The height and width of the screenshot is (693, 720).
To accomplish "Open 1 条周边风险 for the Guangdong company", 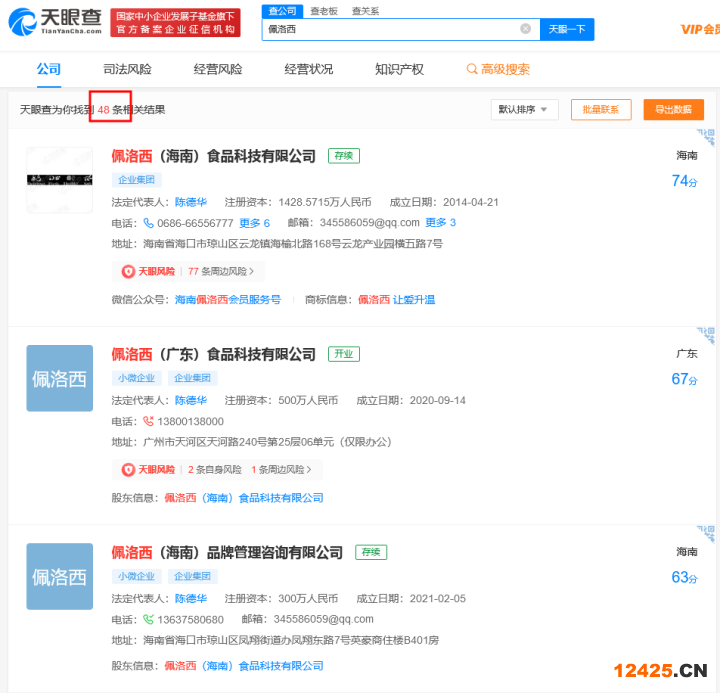I will [x=281, y=469].
